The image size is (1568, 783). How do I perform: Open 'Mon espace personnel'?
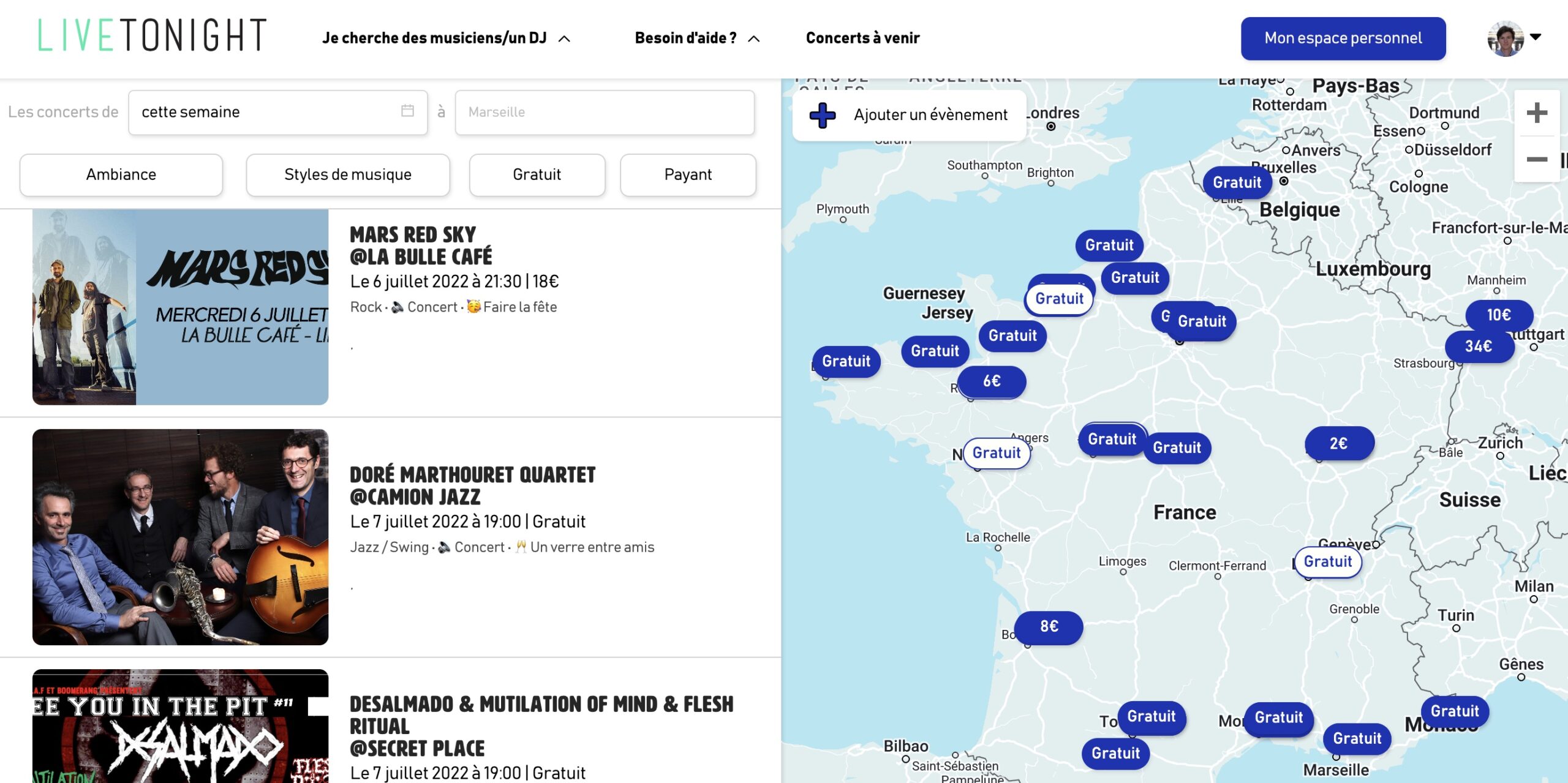coord(1343,39)
